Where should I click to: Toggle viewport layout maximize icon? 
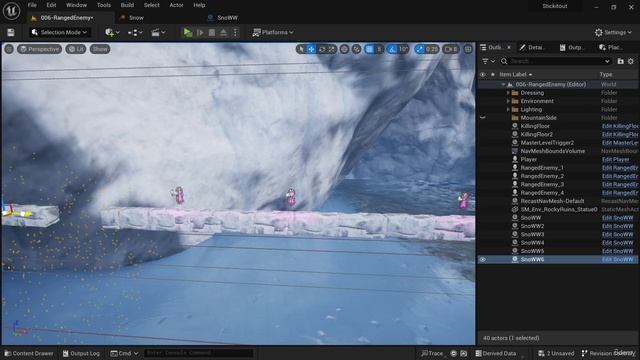pos(468,49)
